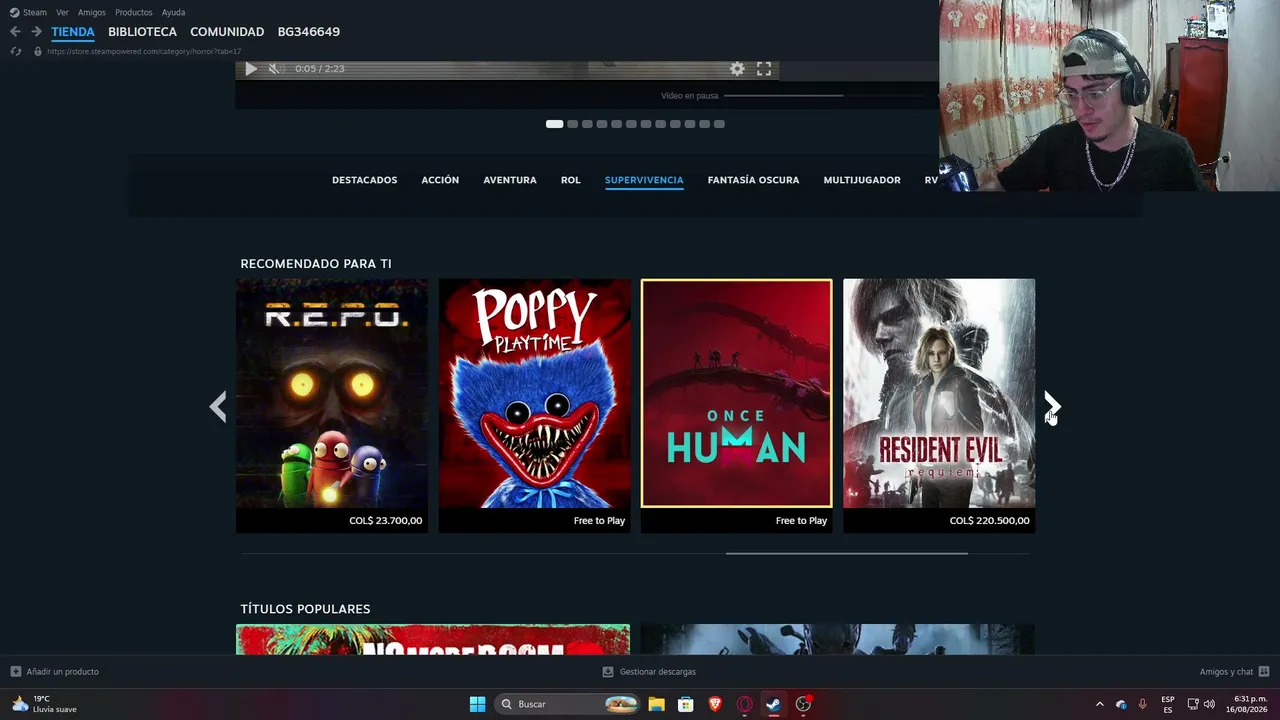
Task: Click the Gestionar descargas download icon
Action: pyautogui.click(x=608, y=672)
